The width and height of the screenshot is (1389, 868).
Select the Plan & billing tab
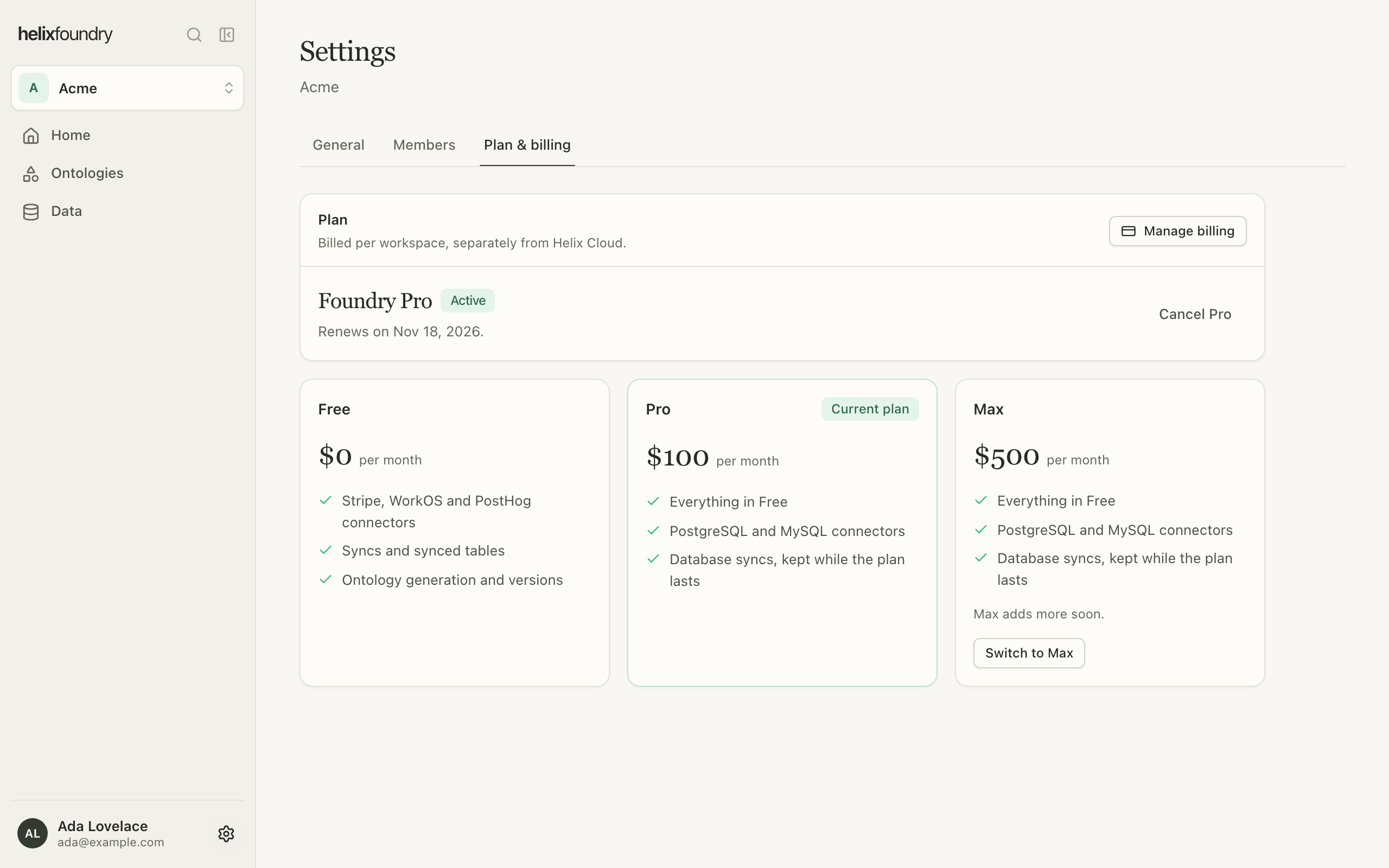click(527, 145)
